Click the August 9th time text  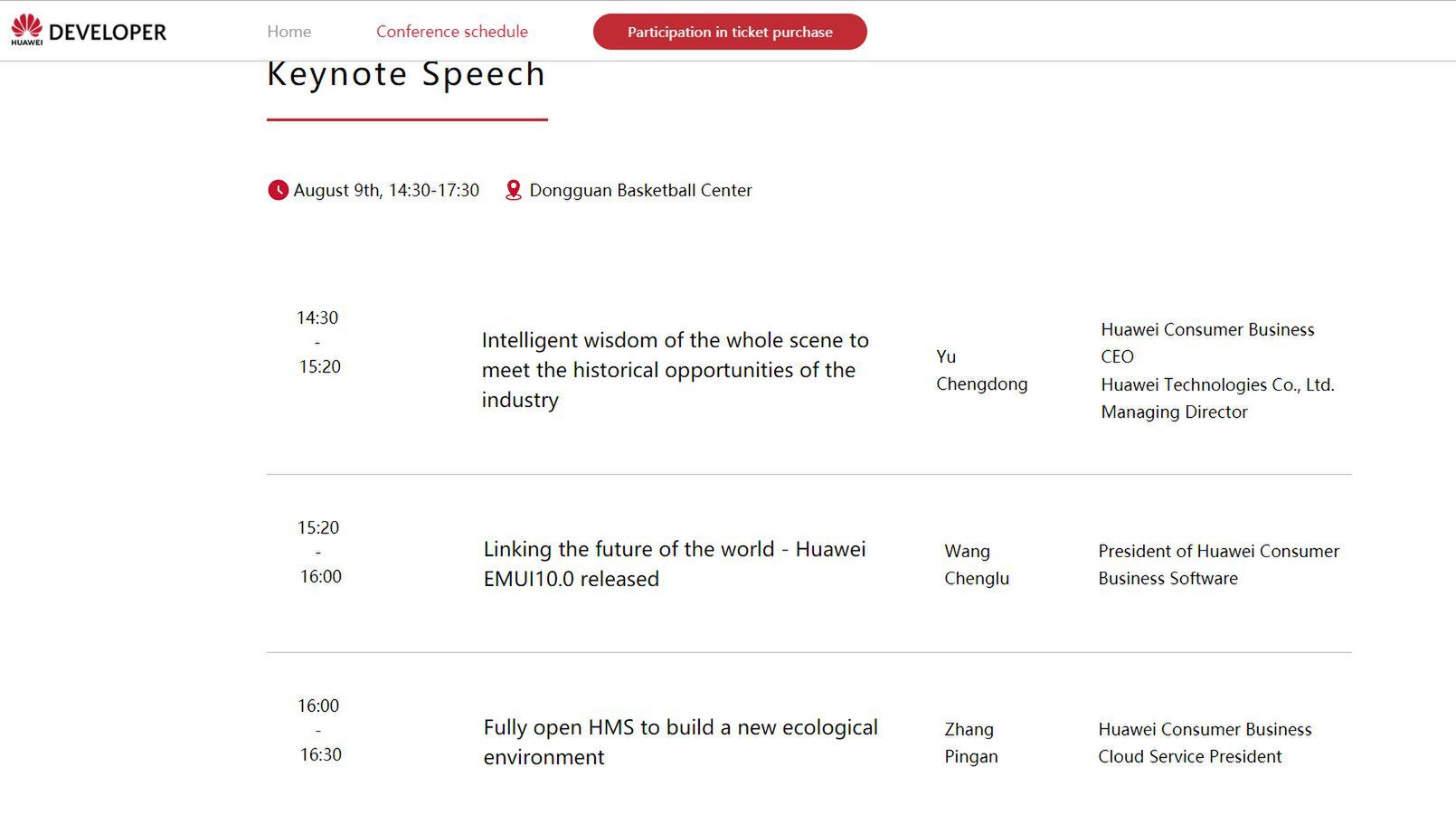pos(386,190)
